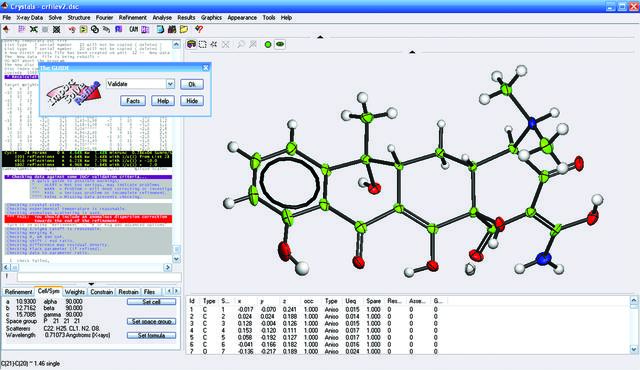Click the red undo arrow toolbar icon
Image resolution: width=640 pixels, height=370 pixels.
tap(72, 29)
